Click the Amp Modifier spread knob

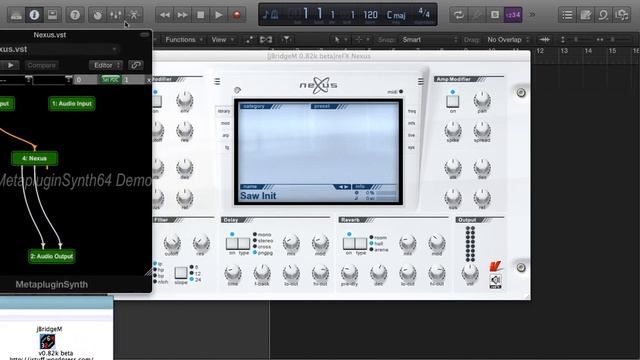pos(482,130)
